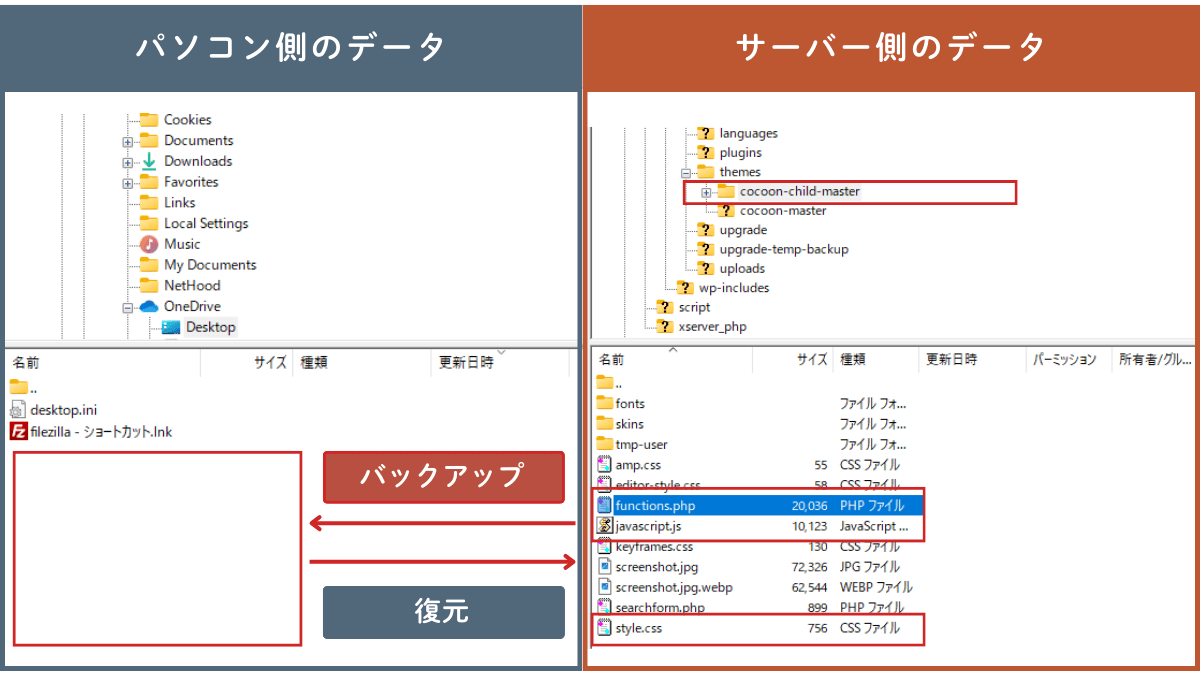Sort local files by 更新日時 column

[466, 363]
